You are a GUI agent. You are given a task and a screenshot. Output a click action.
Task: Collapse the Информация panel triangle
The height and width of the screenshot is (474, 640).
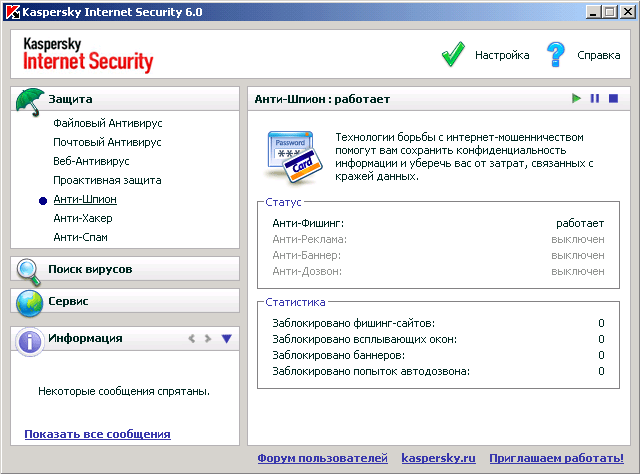tap(227, 339)
